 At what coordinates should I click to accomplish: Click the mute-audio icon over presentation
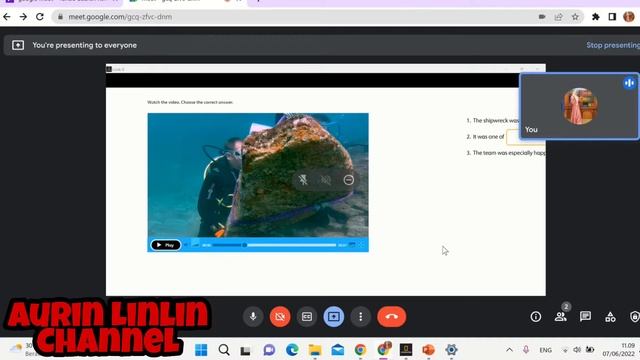click(326, 180)
